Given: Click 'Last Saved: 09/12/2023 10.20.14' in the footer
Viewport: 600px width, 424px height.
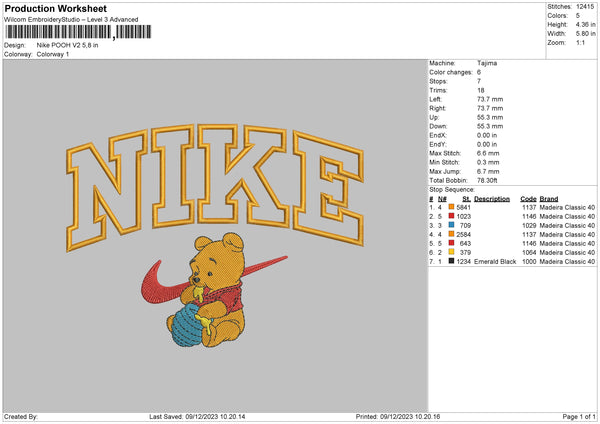Looking at the screenshot, I should click(197, 416).
